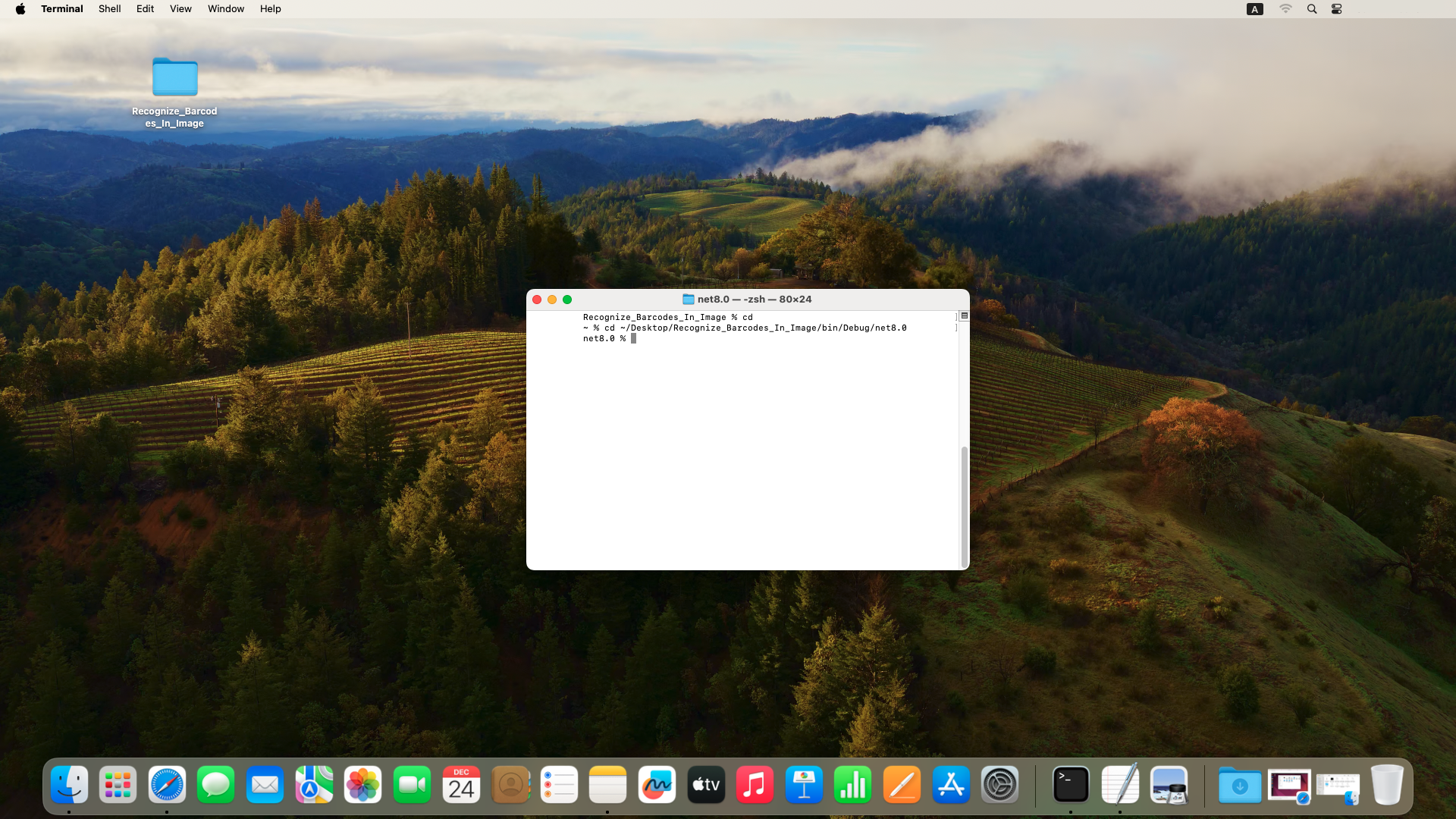
Task: Open the Downloads stack in dock
Action: 1240,786
